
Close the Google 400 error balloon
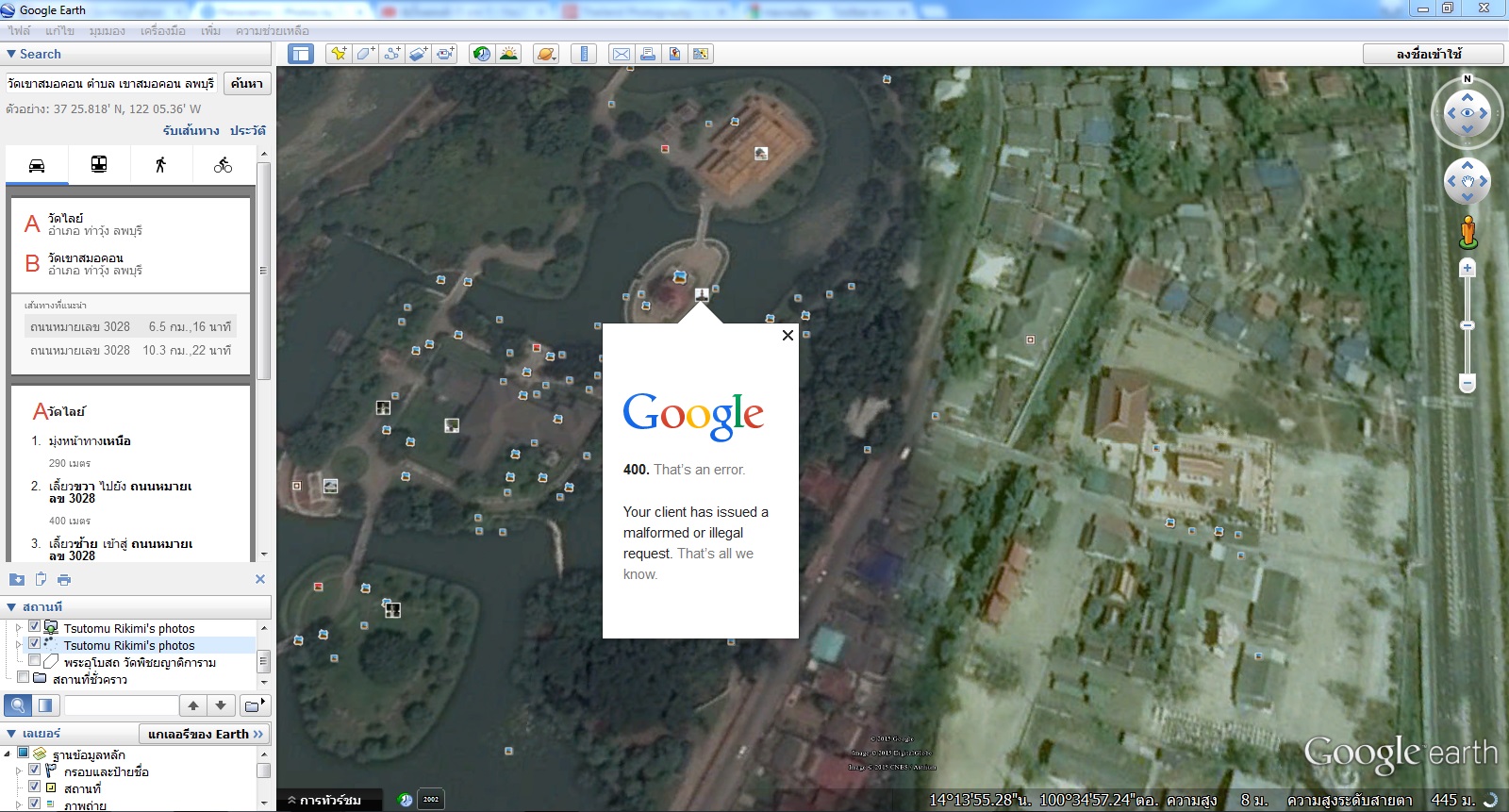point(788,335)
